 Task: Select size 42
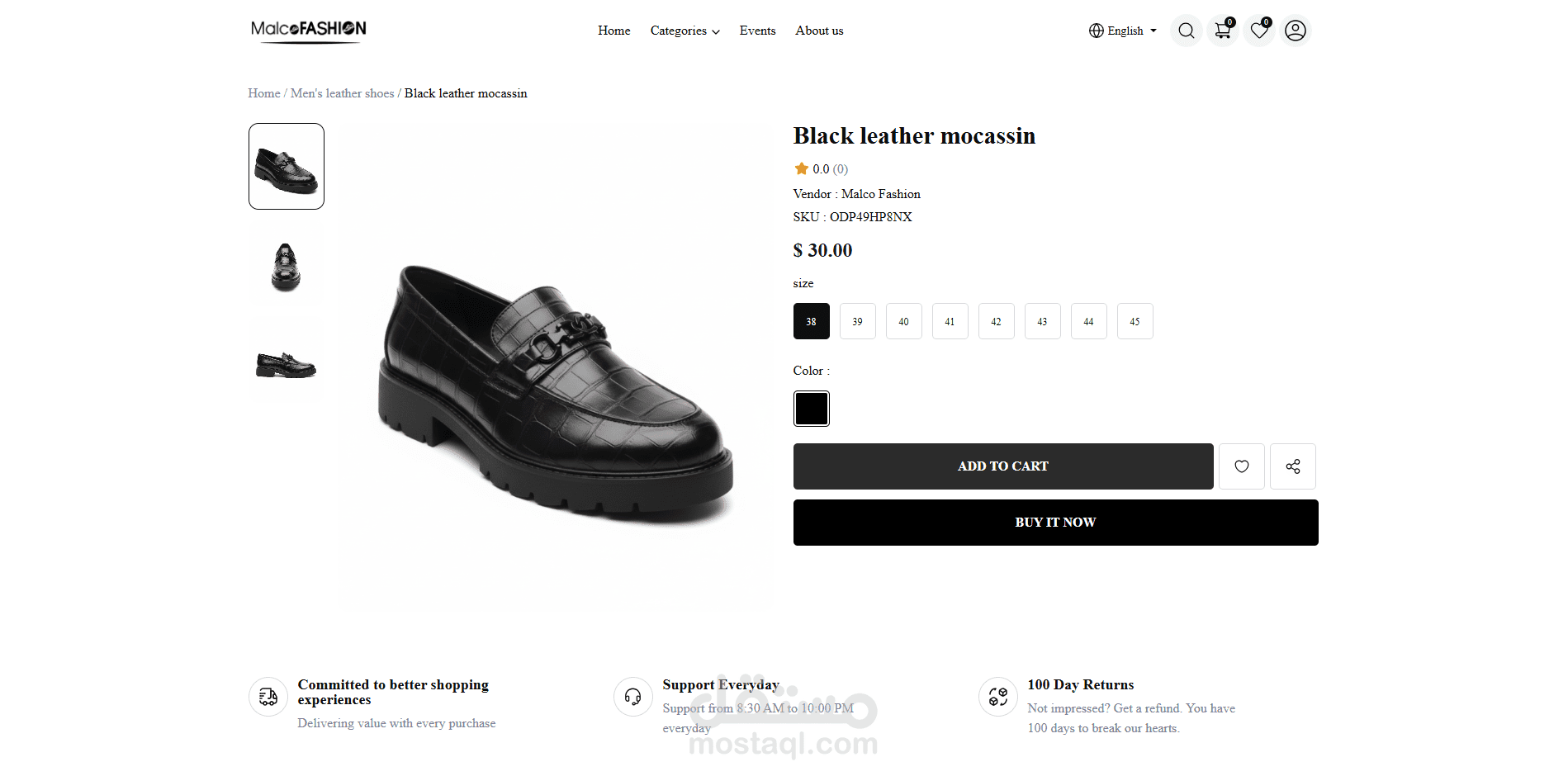996,321
